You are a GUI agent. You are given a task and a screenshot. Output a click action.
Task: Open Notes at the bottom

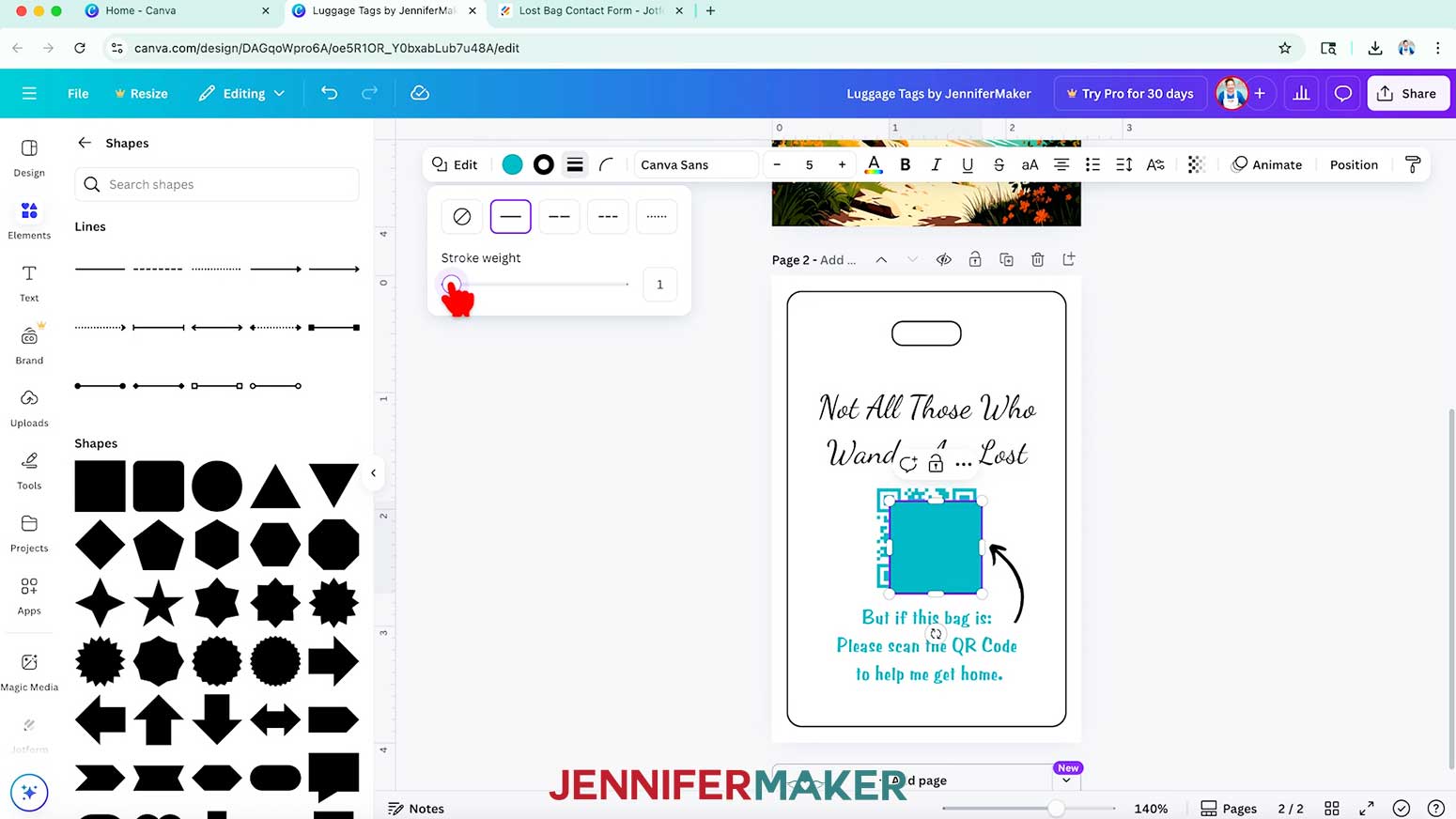pos(416,808)
